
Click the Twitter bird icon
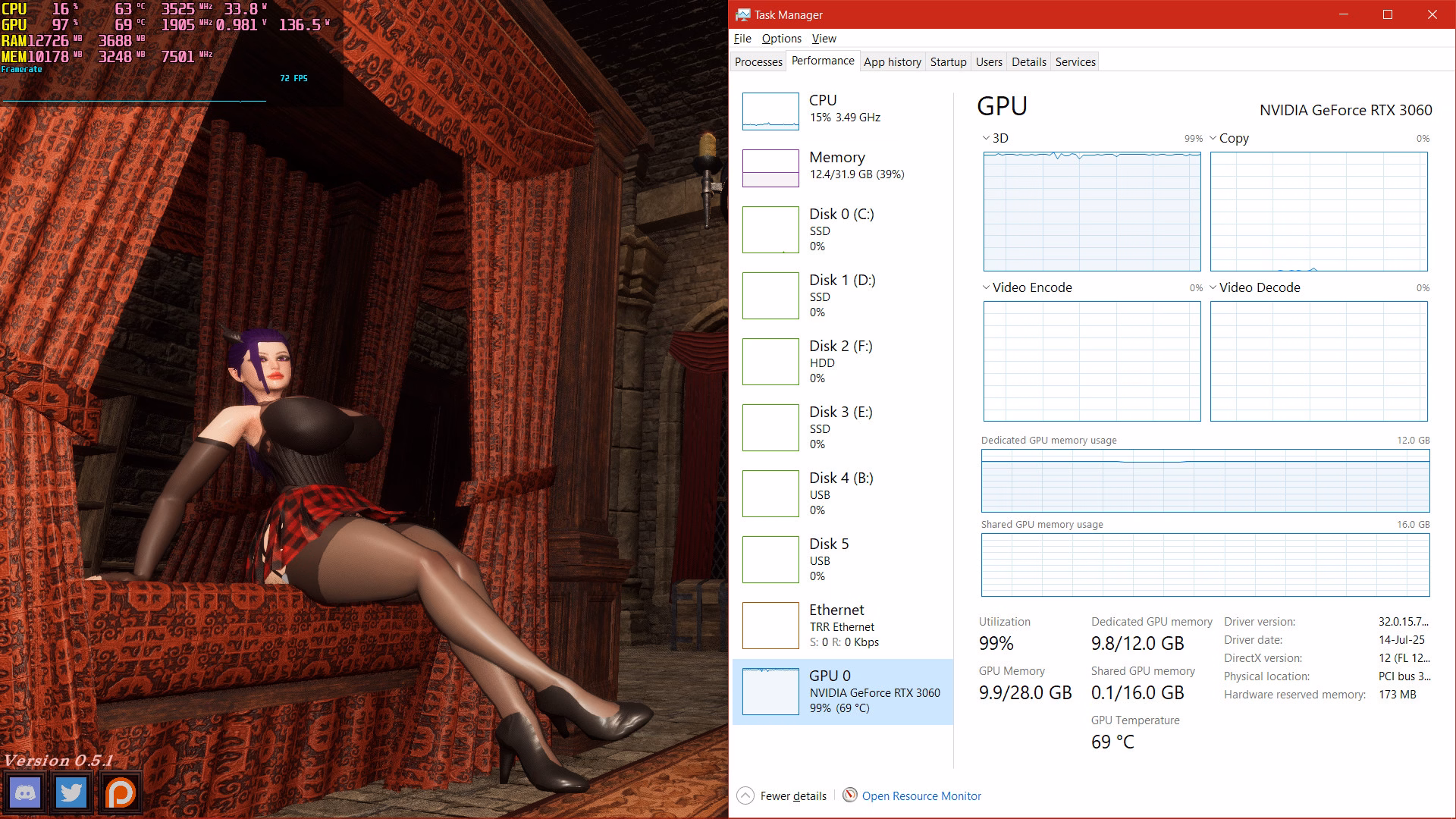click(73, 793)
